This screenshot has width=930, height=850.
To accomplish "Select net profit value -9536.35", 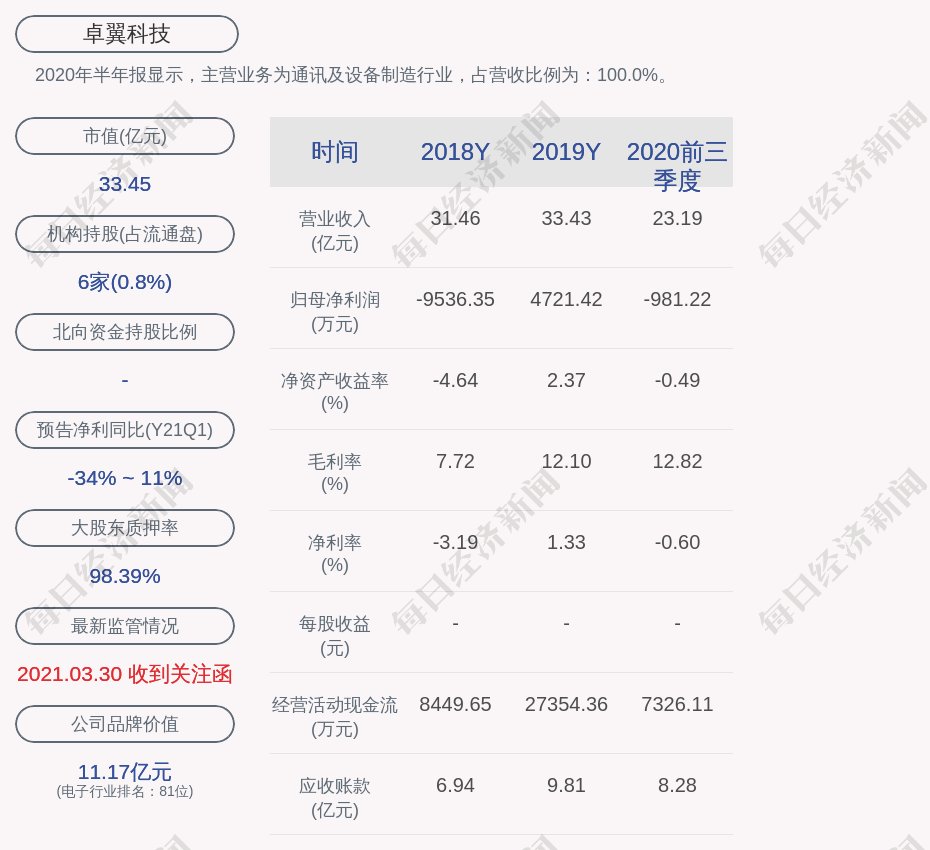I will [x=455, y=299].
